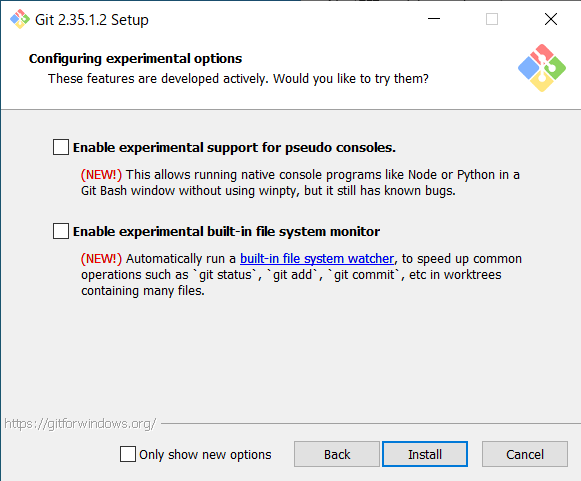Click the winpty description paragraph under pseudo consoles
The width and height of the screenshot is (581, 481).
(x=301, y=183)
